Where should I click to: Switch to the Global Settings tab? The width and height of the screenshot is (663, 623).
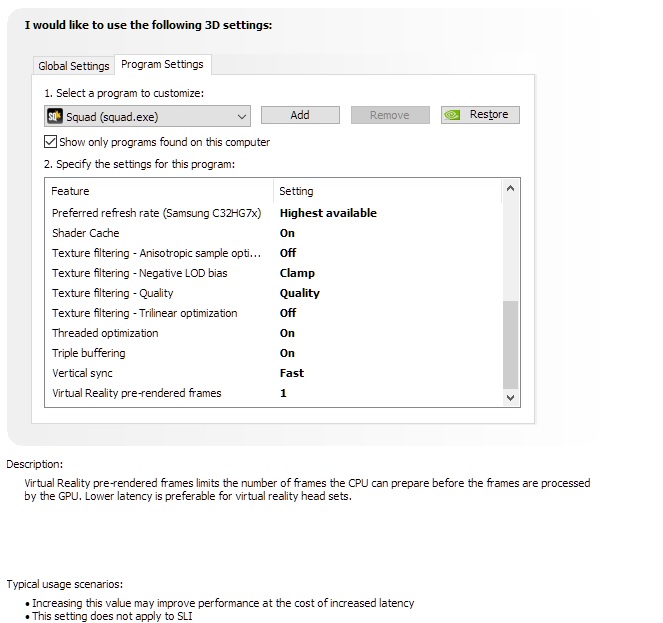(73, 66)
